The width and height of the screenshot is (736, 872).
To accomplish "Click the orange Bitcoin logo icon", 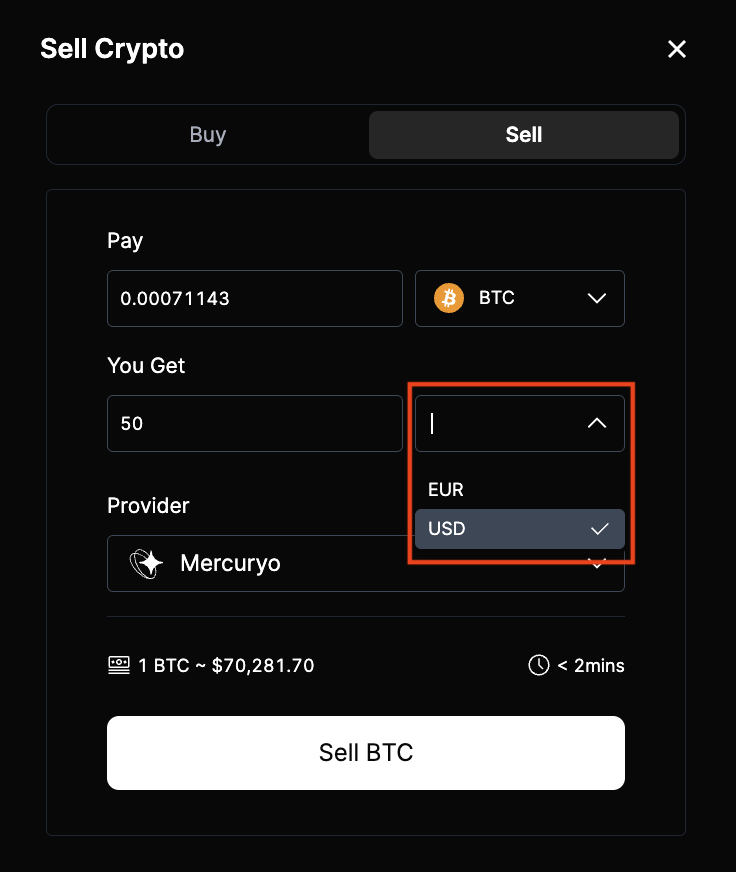I will tap(449, 298).
